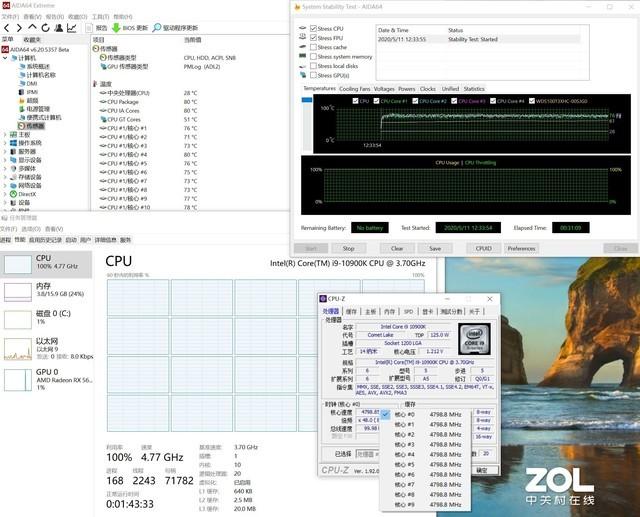Click the 确定 button in CPU-Z
This screenshot has height=517, width=640.
[482, 470]
